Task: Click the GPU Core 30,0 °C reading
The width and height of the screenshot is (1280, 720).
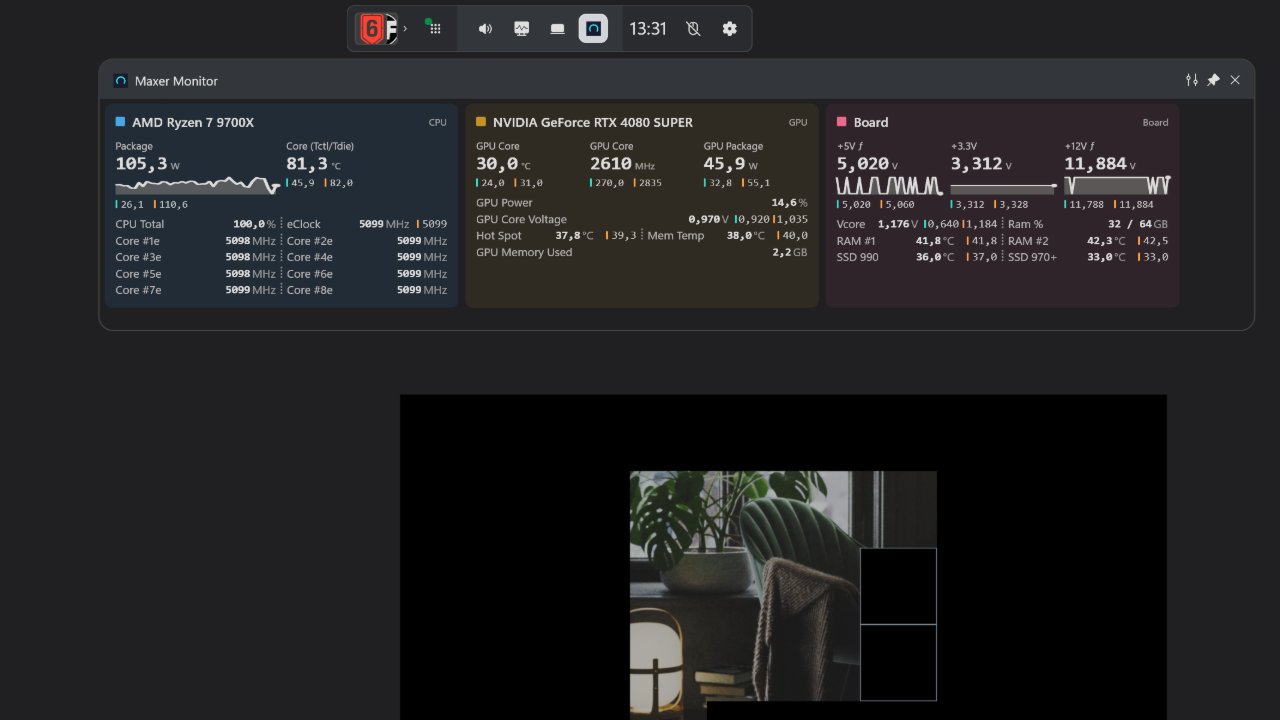Action: coord(504,164)
